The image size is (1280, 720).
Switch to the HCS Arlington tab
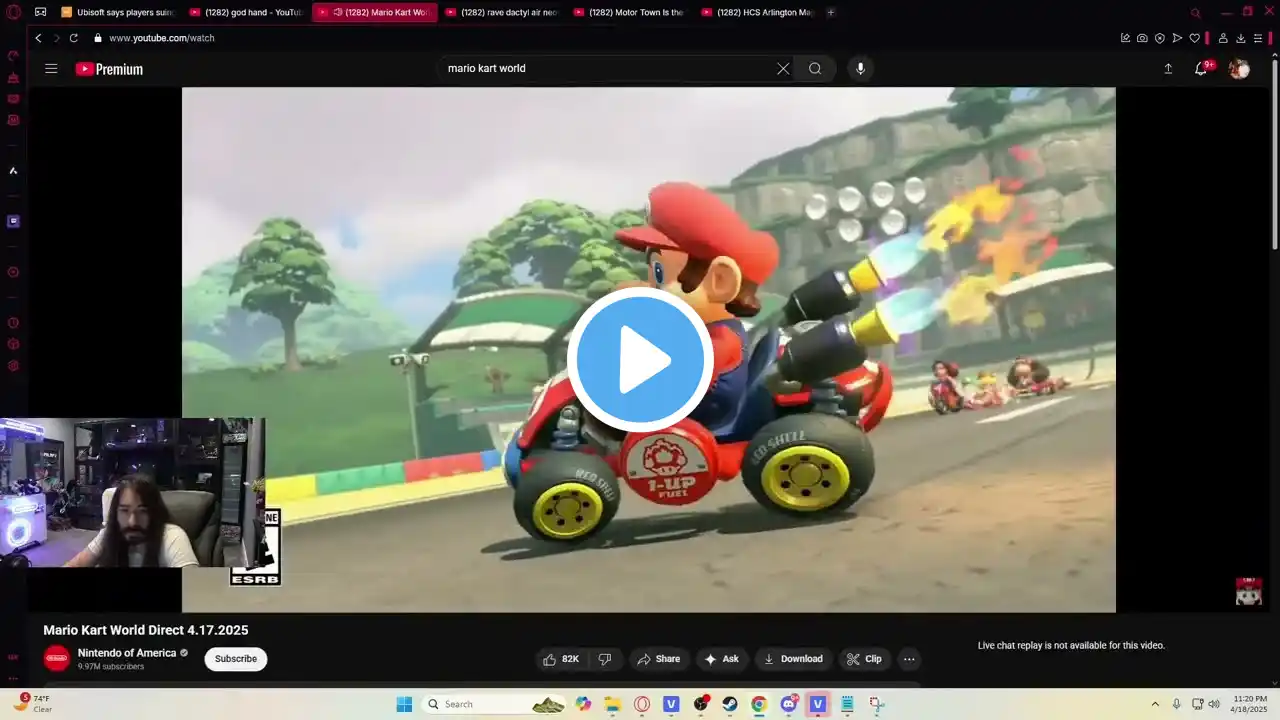[758, 12]
